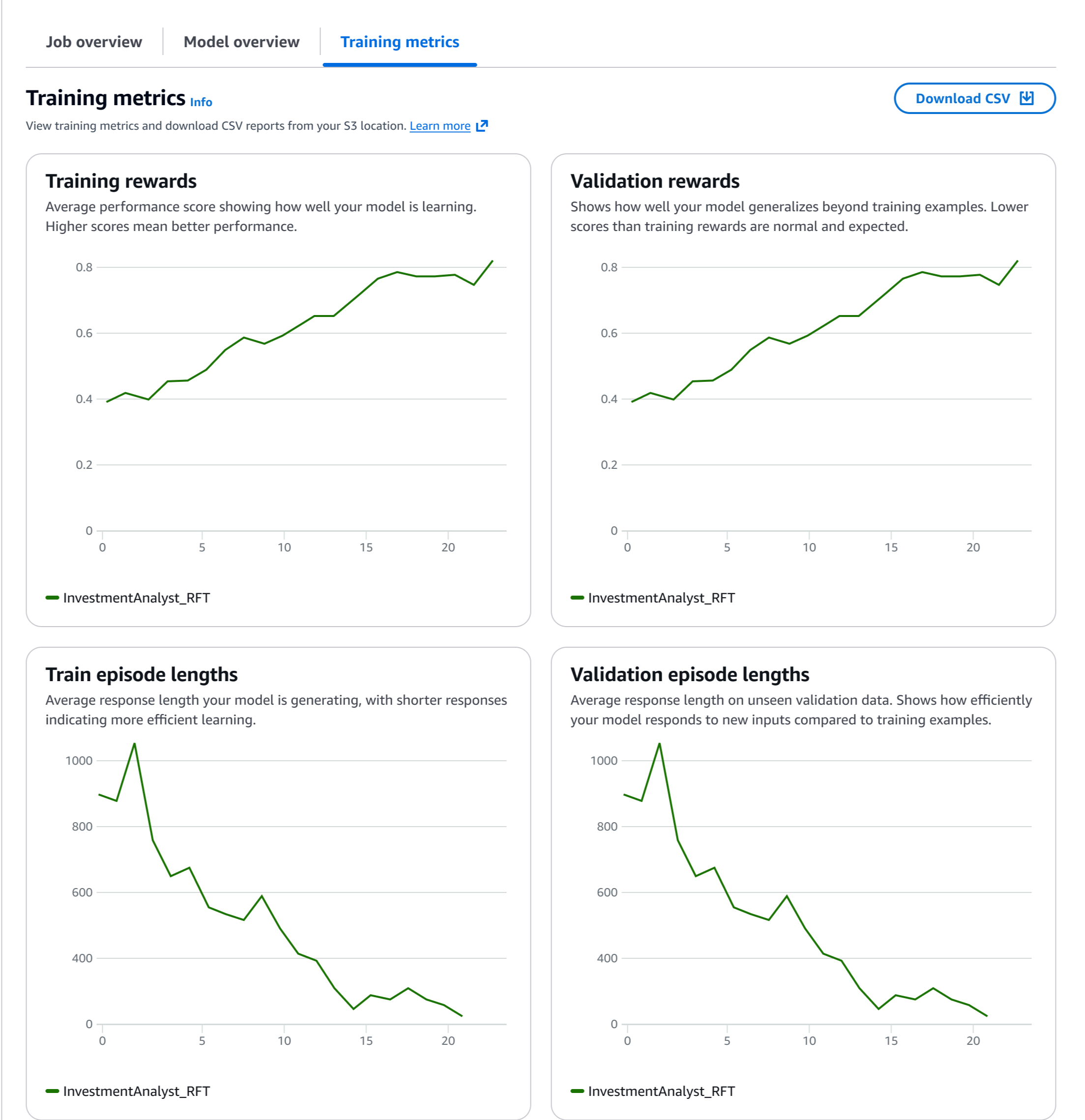
Task: Switch to the Job overview tab
Action: pyautogui.click(x=94, y=42)
